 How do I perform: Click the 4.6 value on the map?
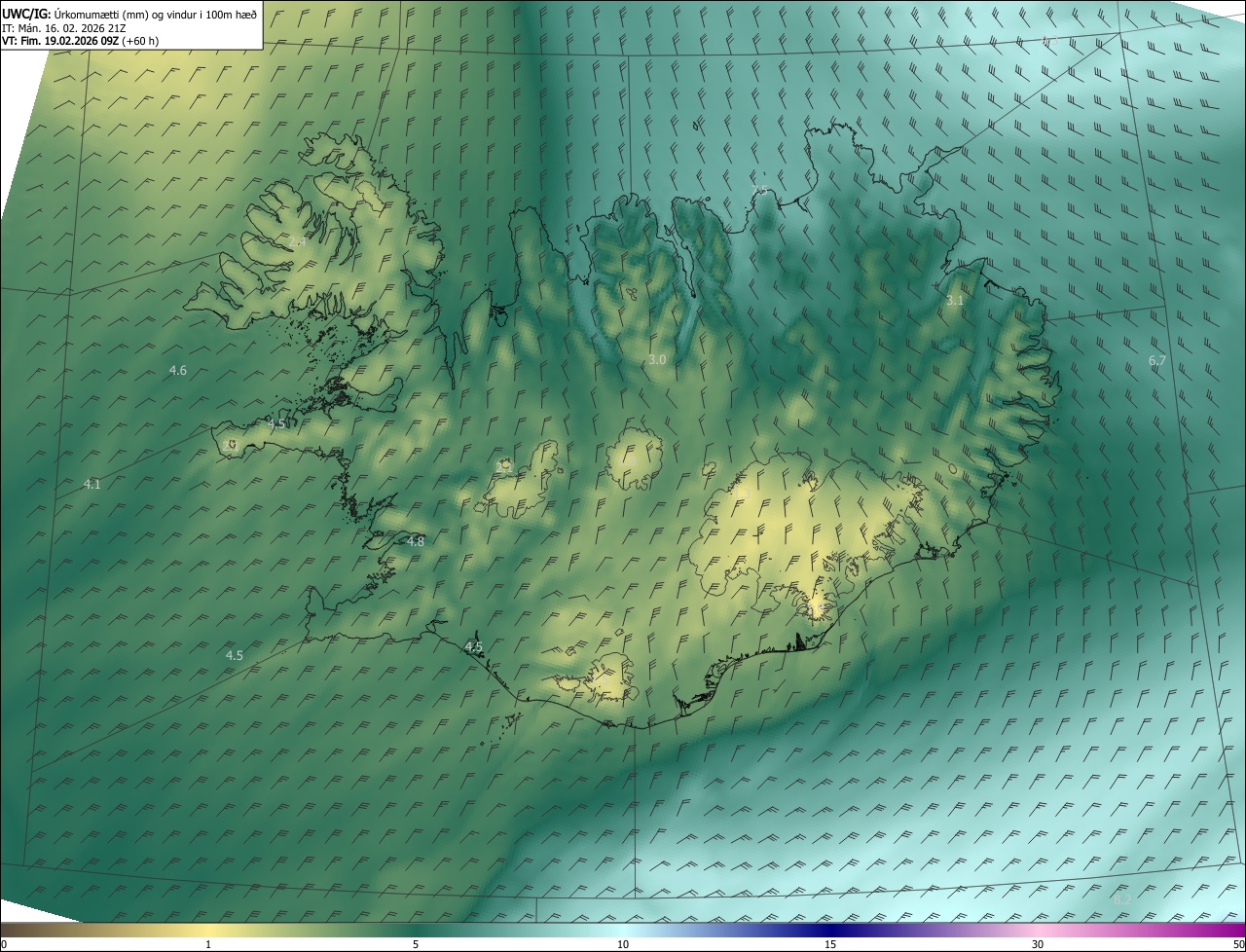(x=178, y=370)
